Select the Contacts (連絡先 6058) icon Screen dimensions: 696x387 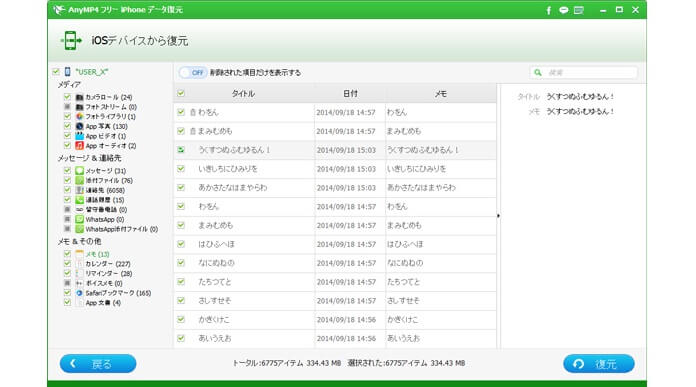pyautogui.click(x=79, y=190)
